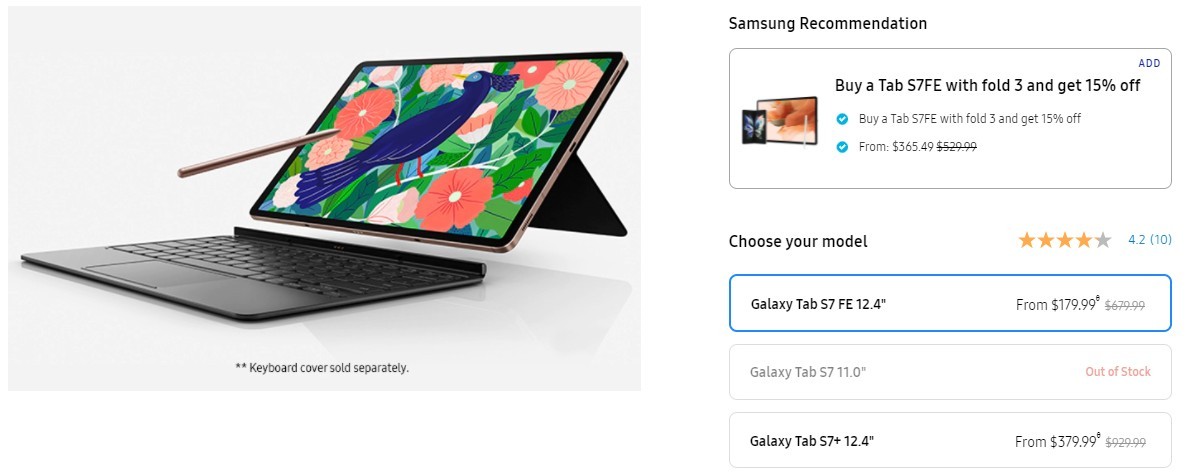
Task: Click the S Pen stylus in the product photo
Action: point(258,152)
